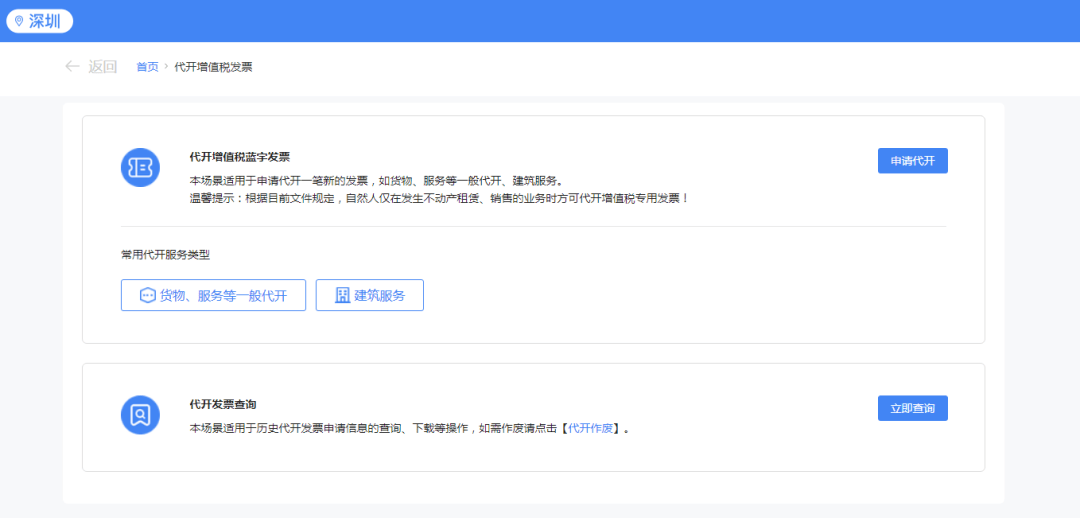
Task: Click the building icon in 建筑服务
Action: 343,295
